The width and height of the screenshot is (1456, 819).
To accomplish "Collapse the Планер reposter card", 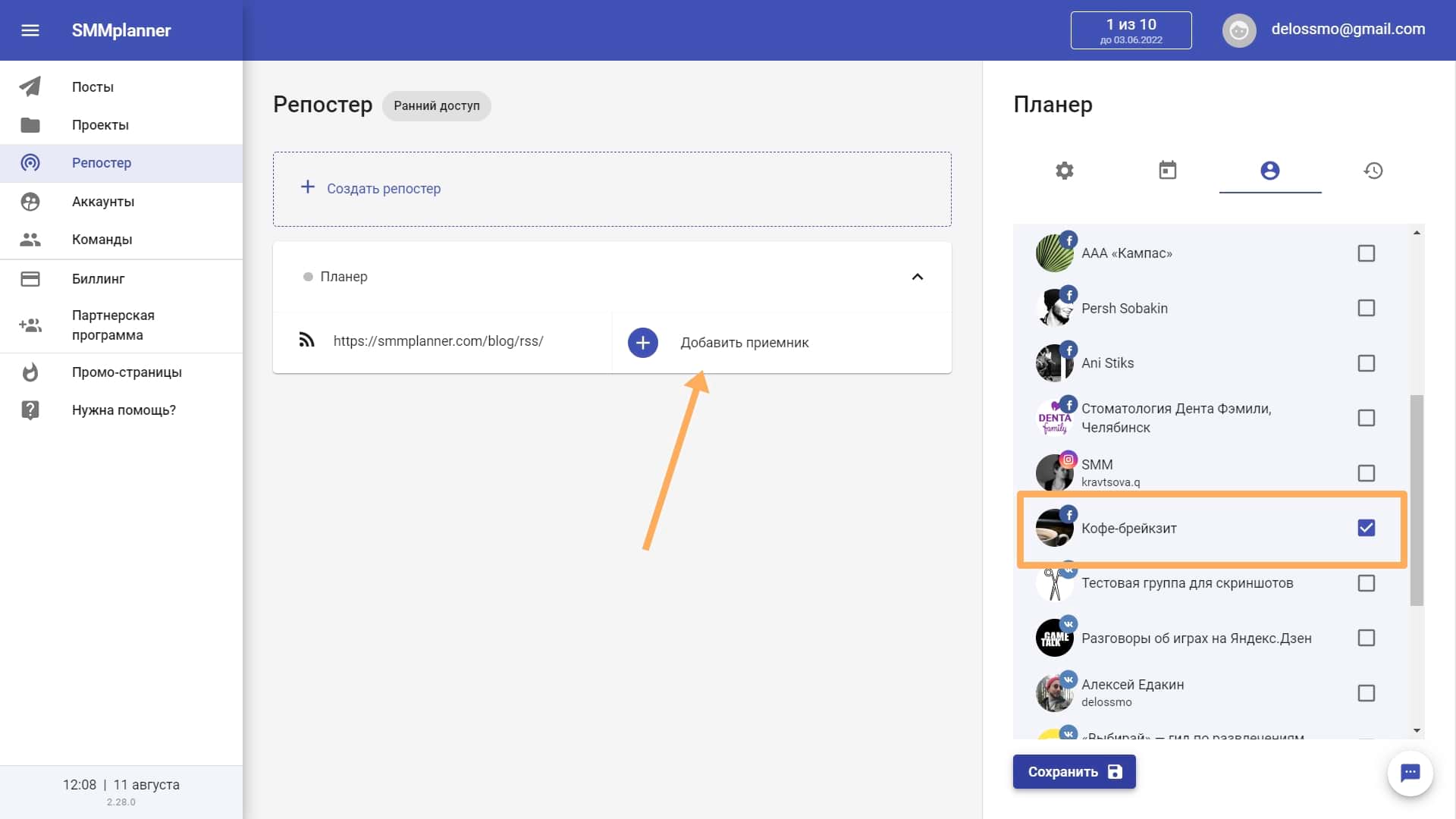I will click(x=918, y=277).
